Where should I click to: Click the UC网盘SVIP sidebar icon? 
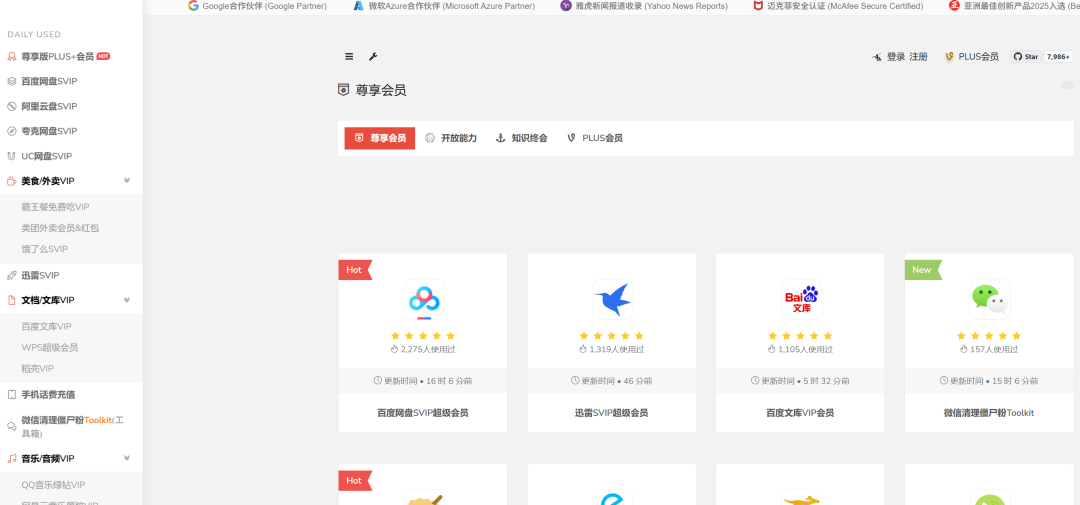click(11, 156)
